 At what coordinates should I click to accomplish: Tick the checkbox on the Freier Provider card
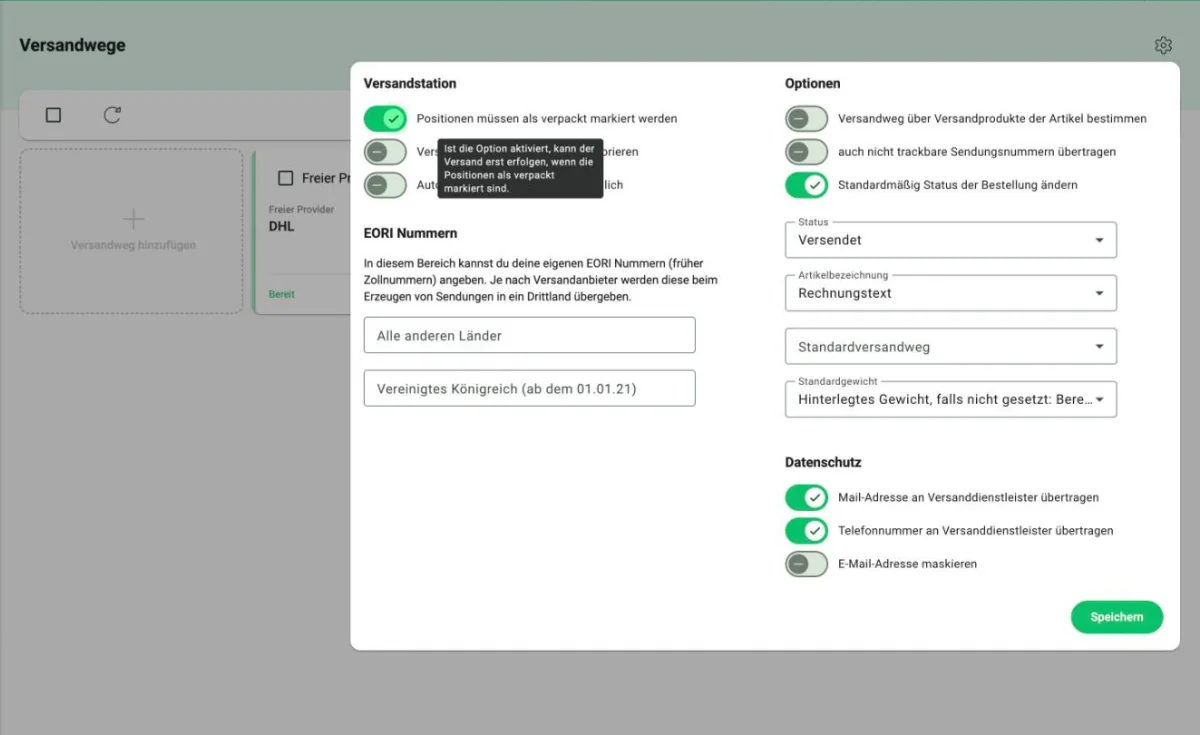point(286,178)
